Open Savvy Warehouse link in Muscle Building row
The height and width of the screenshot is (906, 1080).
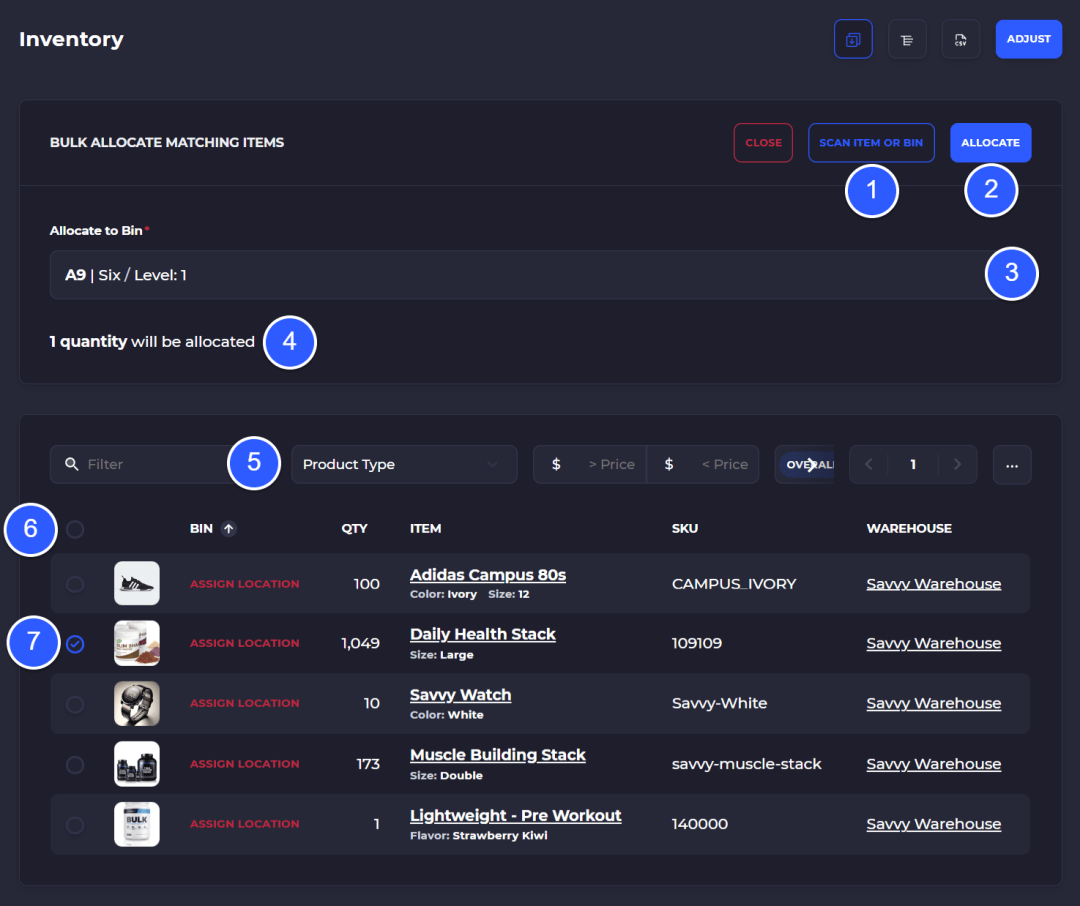pos(933,763)
